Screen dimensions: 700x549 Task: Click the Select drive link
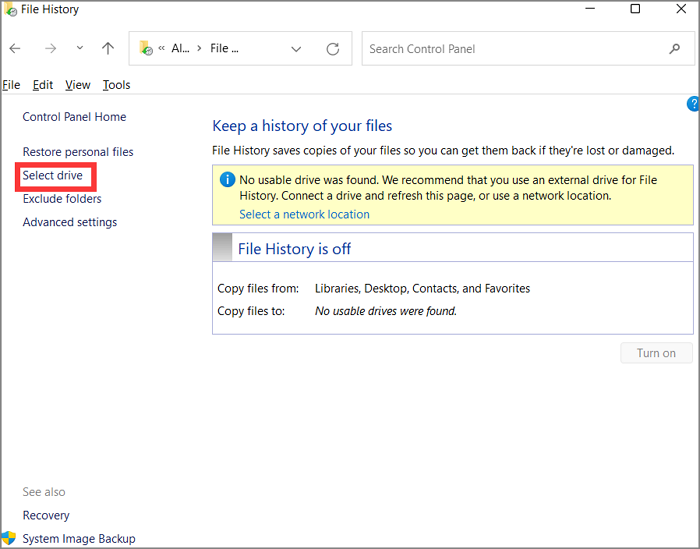tap(53, 175)
